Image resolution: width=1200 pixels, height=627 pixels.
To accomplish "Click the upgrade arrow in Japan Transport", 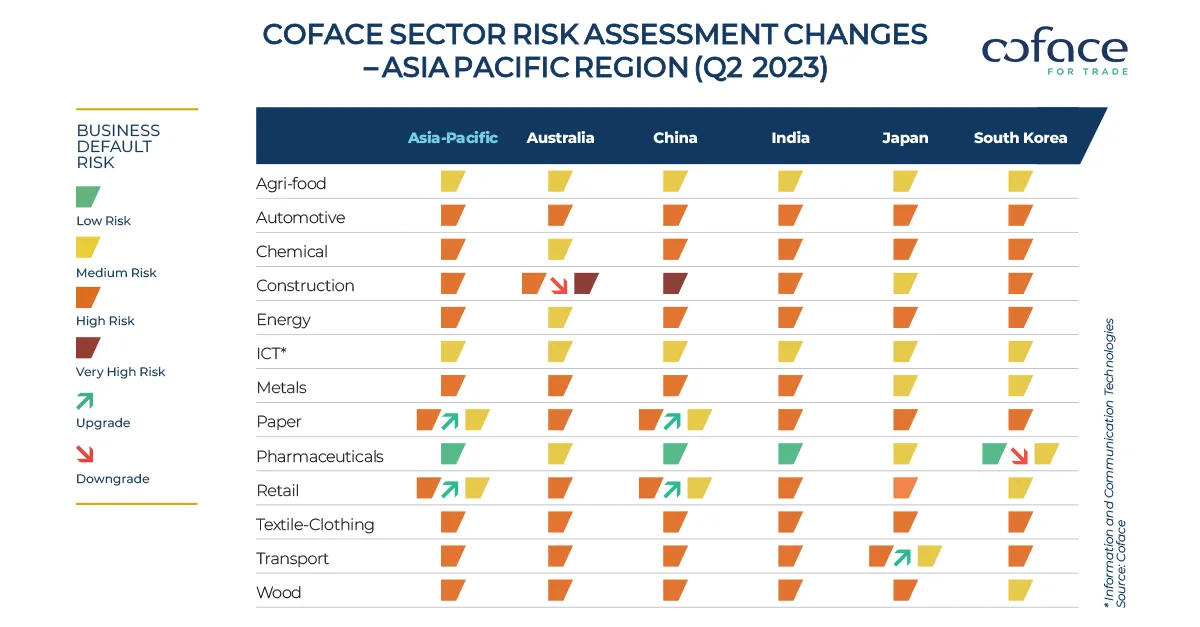I will point(904,557).
